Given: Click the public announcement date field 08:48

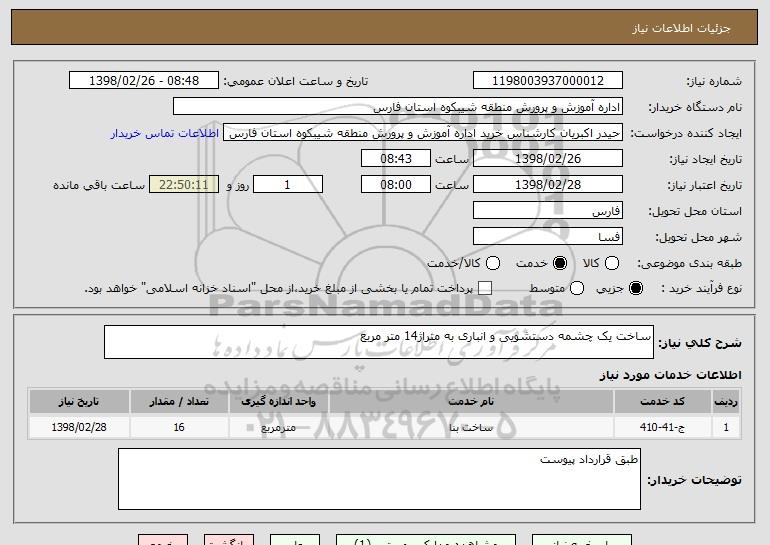Looking at the screenshot, I should click(x=144, y=81).
